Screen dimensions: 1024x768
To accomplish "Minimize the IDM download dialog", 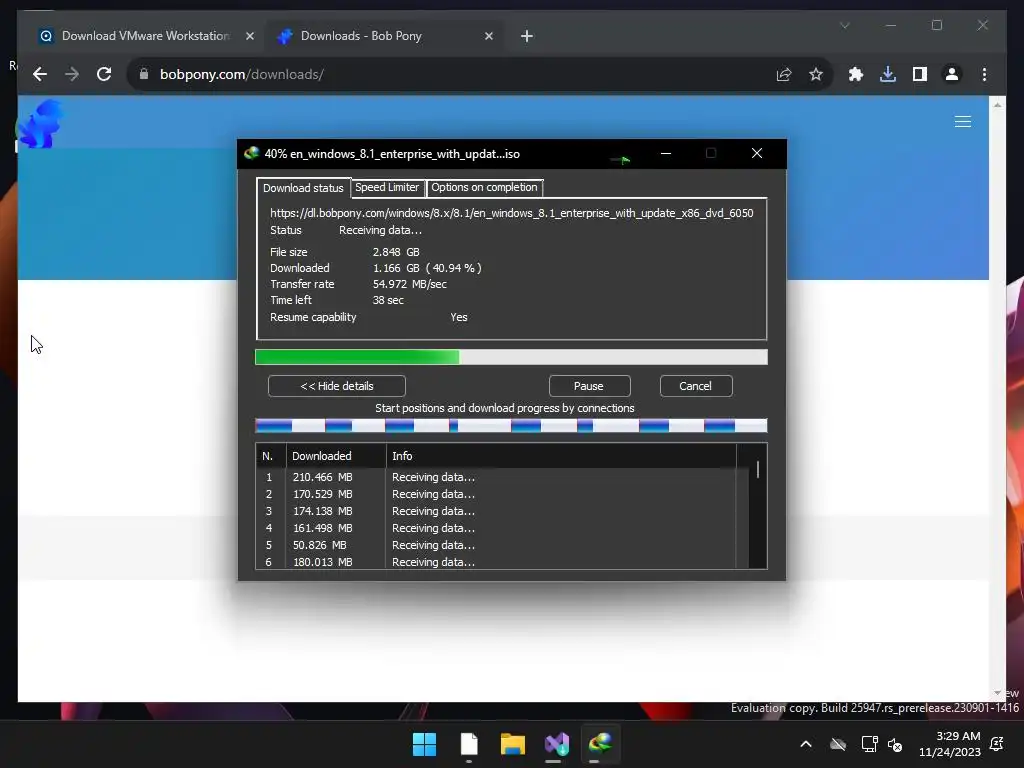I will [x=665, y=153].
